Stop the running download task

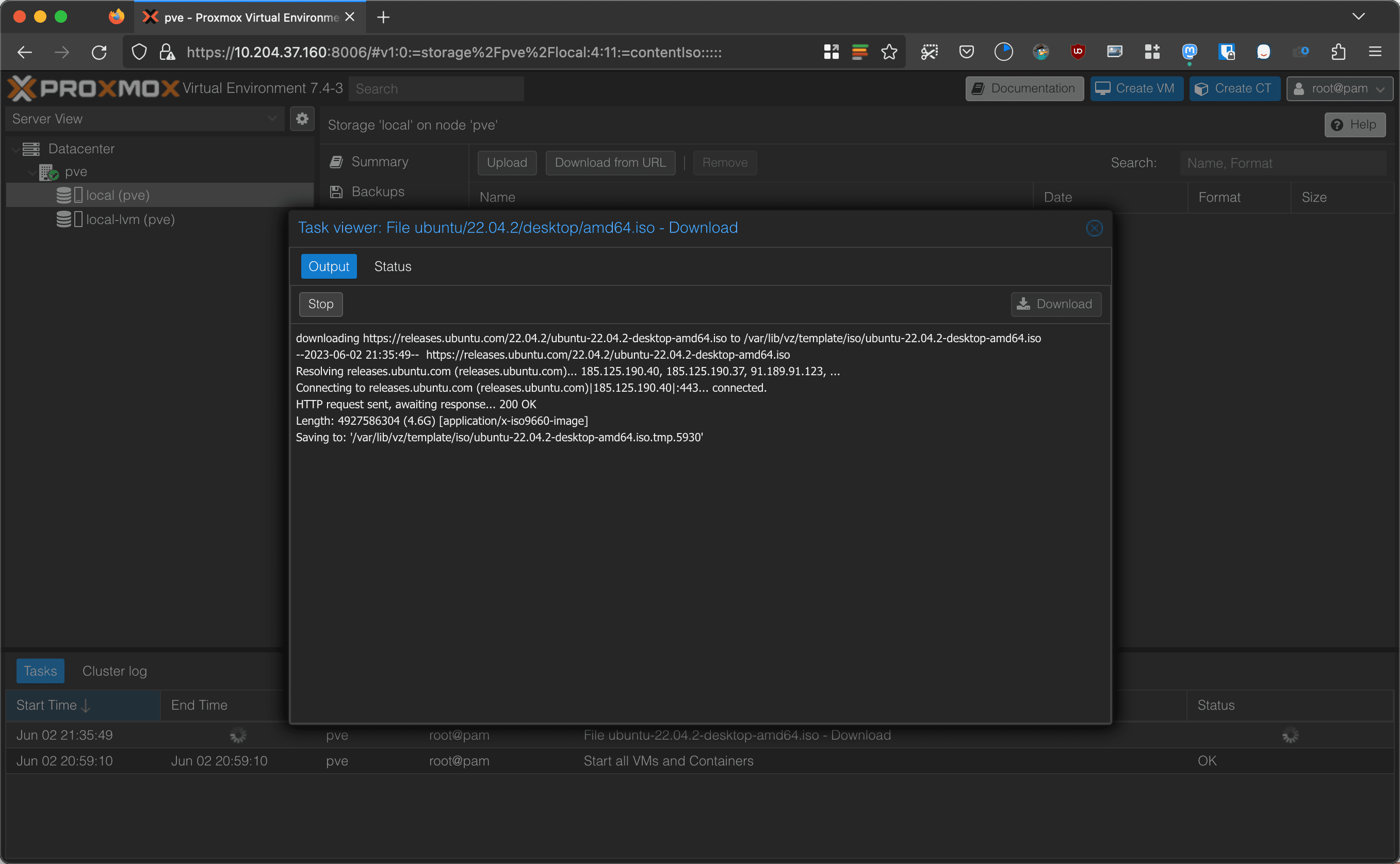coord(321,304)
